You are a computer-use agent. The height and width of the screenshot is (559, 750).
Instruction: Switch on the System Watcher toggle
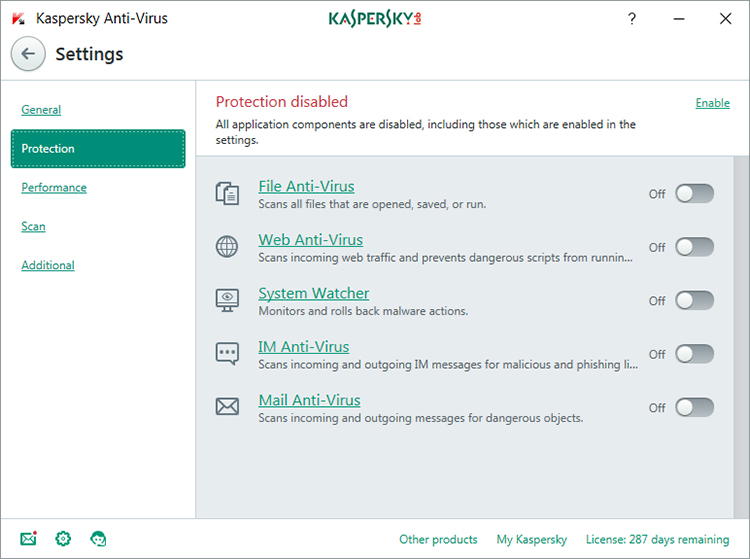click(694, 300)
